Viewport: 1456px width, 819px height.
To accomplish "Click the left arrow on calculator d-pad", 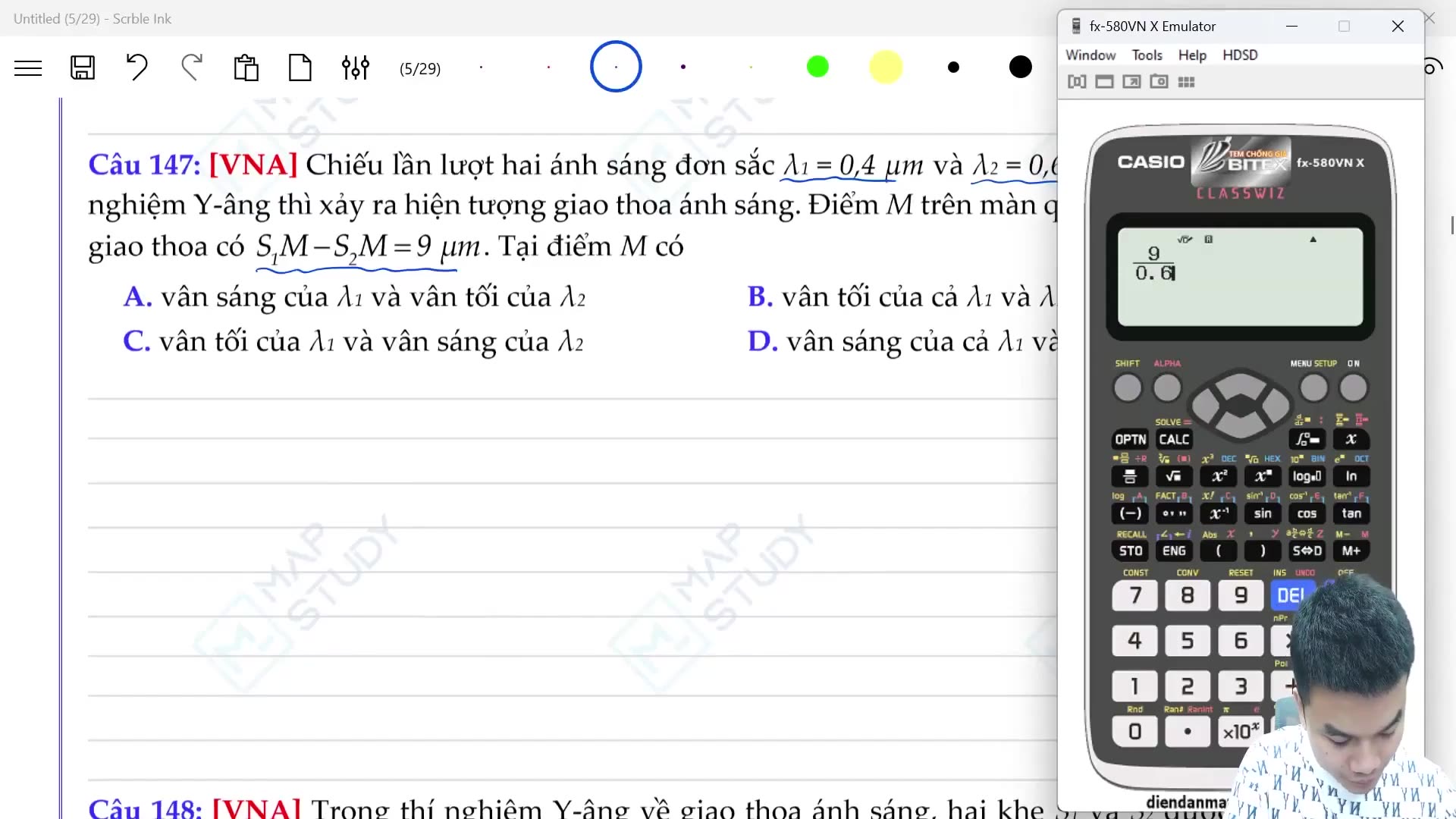I will click(x=1207, y=406).
